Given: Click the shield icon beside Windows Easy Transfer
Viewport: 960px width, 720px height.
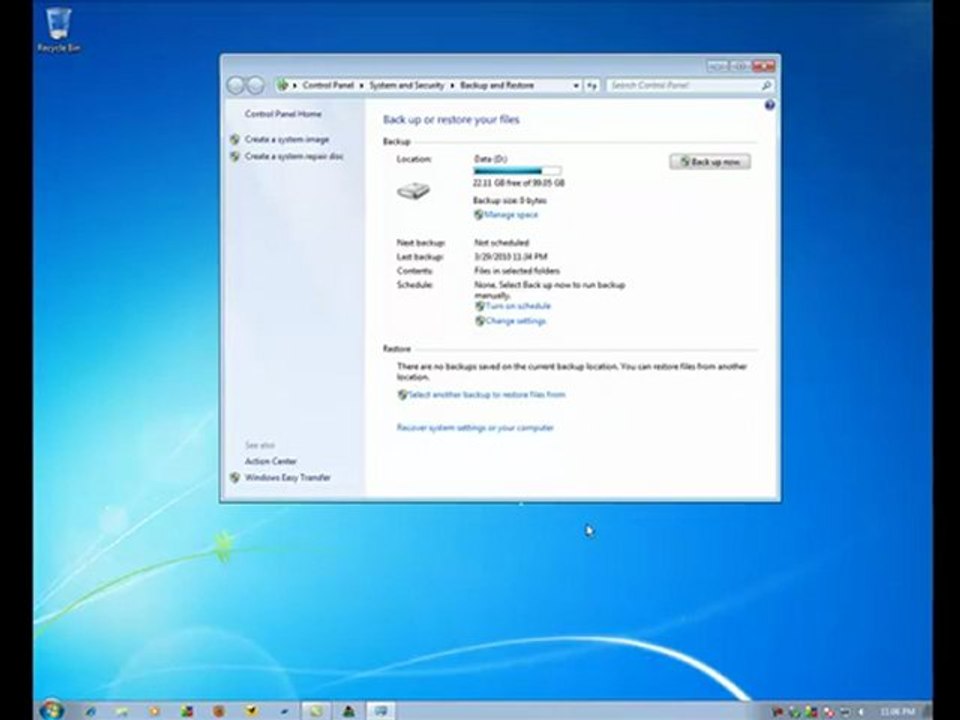Looking at the screenshot, I should click(234, 478).
